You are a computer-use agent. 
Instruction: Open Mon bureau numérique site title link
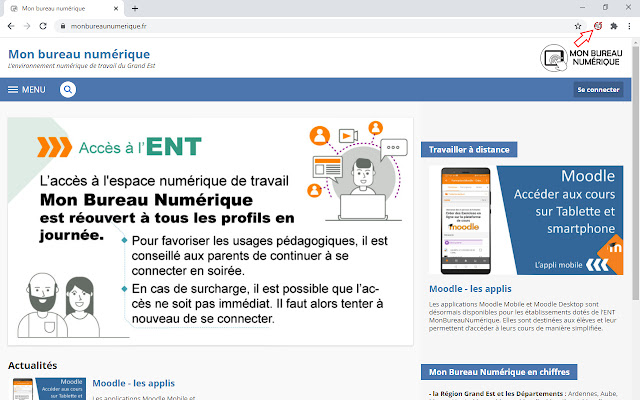79,54
